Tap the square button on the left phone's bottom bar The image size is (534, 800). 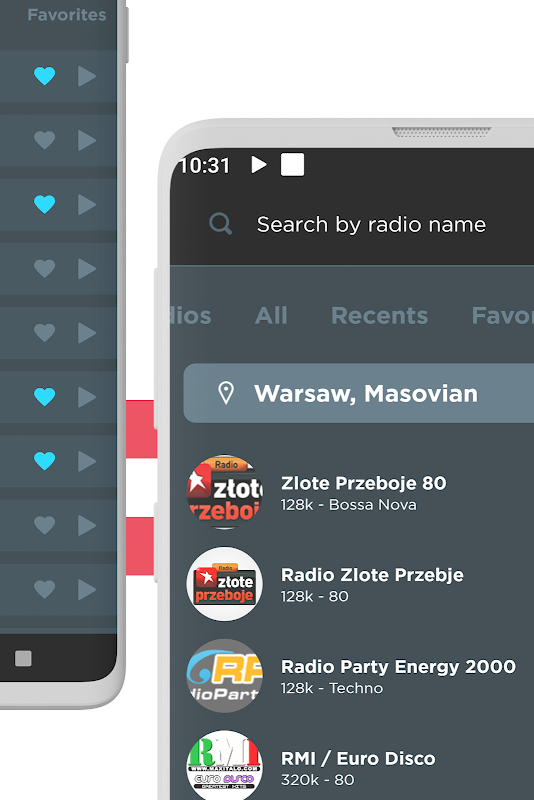pyautogui.click(x=23, y=658)
